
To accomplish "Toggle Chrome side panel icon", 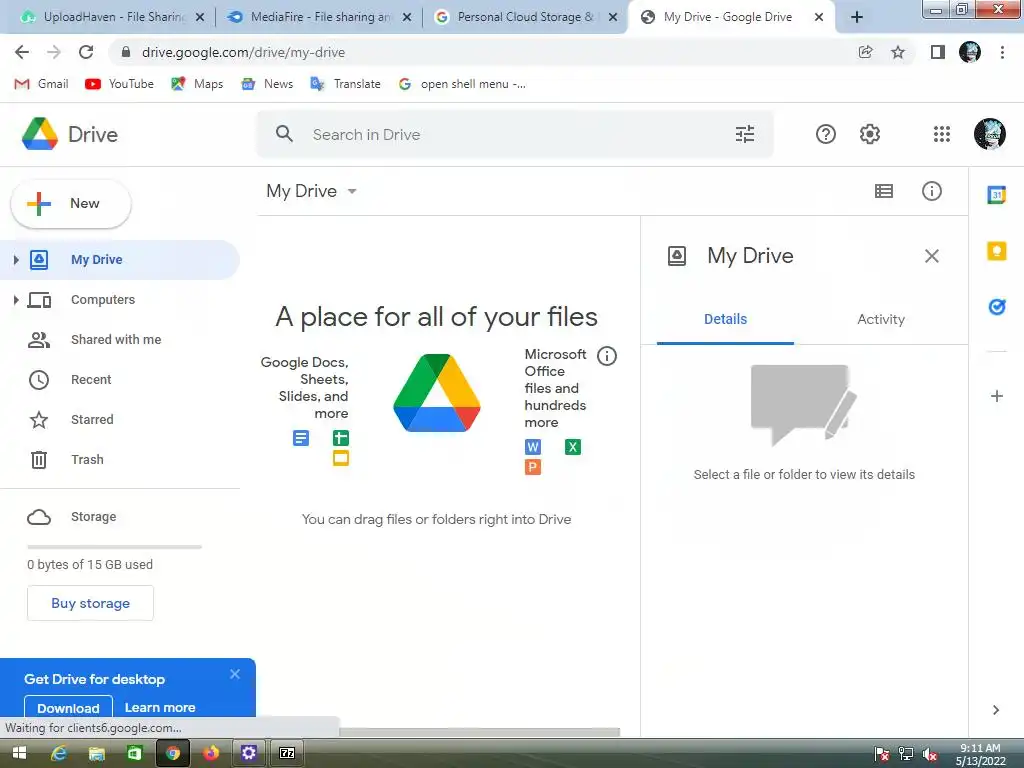I will click(938, 52).
